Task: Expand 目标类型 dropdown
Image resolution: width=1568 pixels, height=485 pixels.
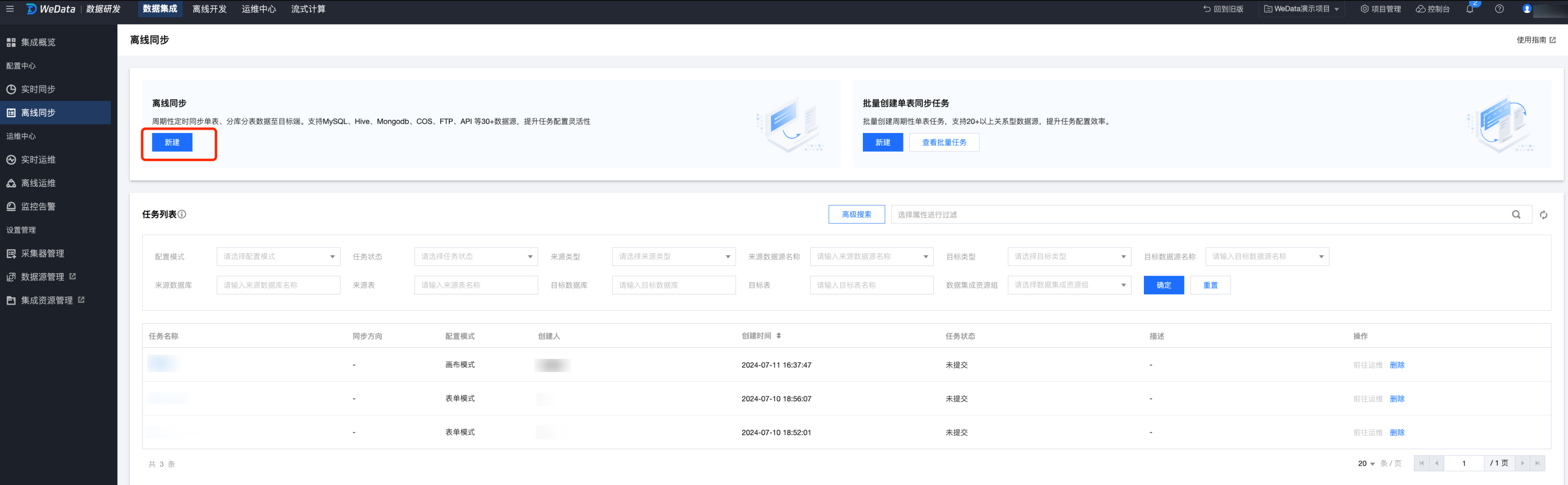Action: (1069, 256)
